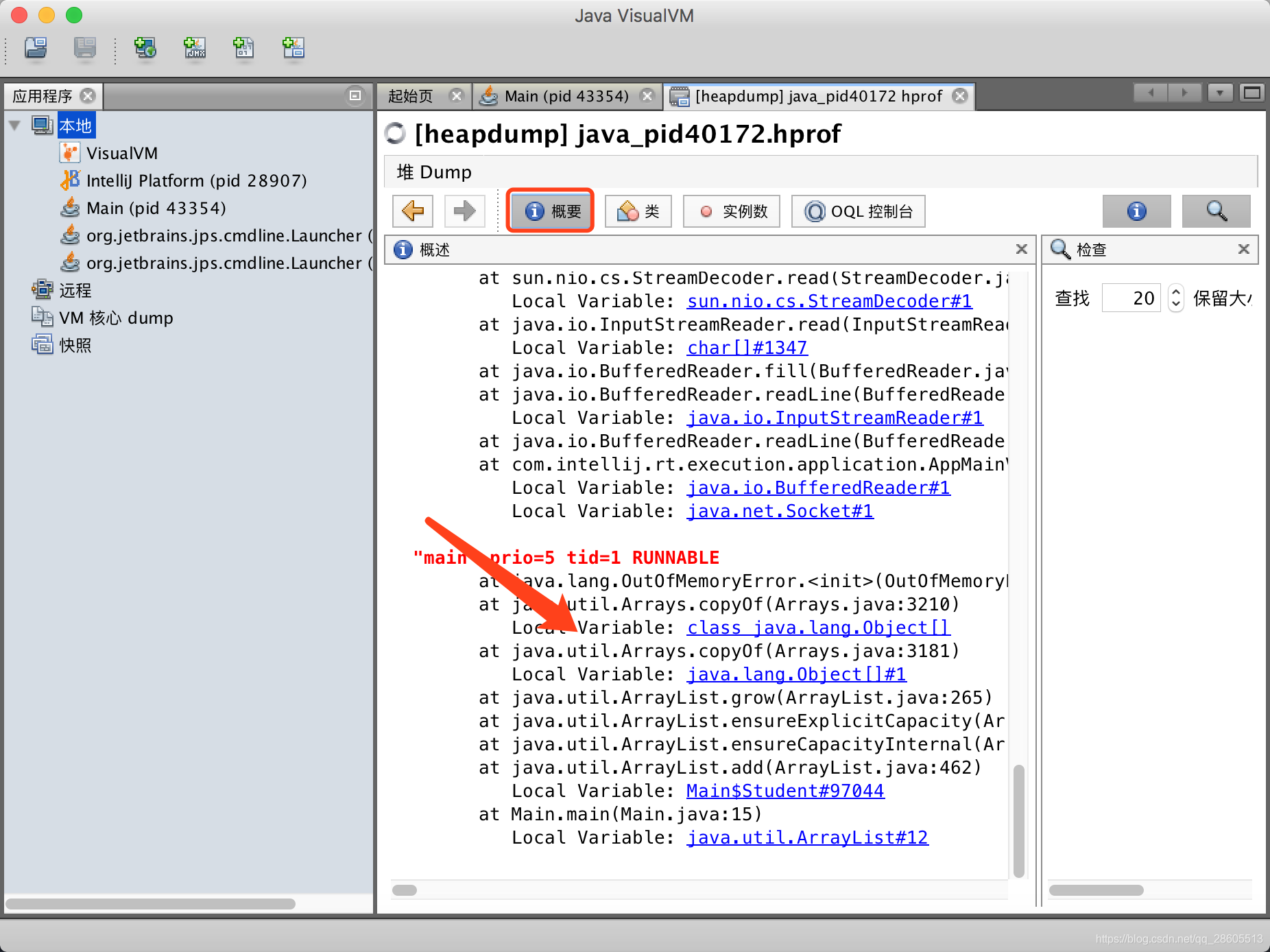Toggle the magnifier search panel button
The width and height of the screenshot is (1270, 952).
click(1216, 211)
